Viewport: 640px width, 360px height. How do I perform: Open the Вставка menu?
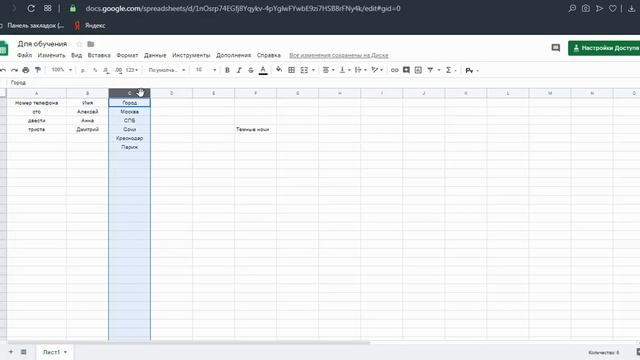point(99,55)
